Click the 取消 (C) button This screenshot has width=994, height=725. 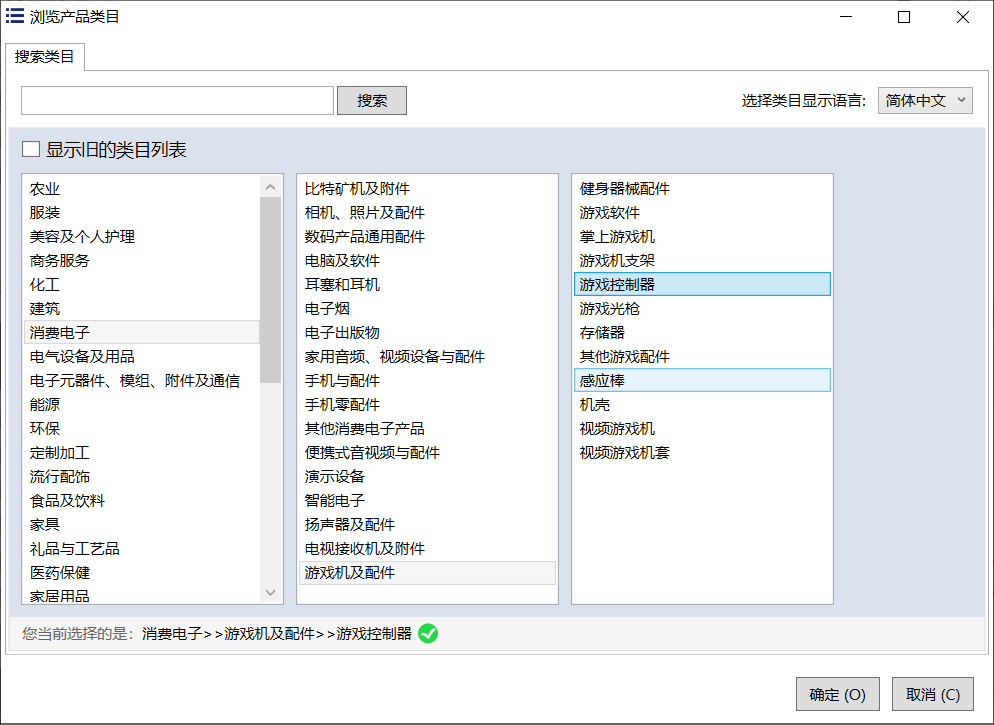click(933, 695)
